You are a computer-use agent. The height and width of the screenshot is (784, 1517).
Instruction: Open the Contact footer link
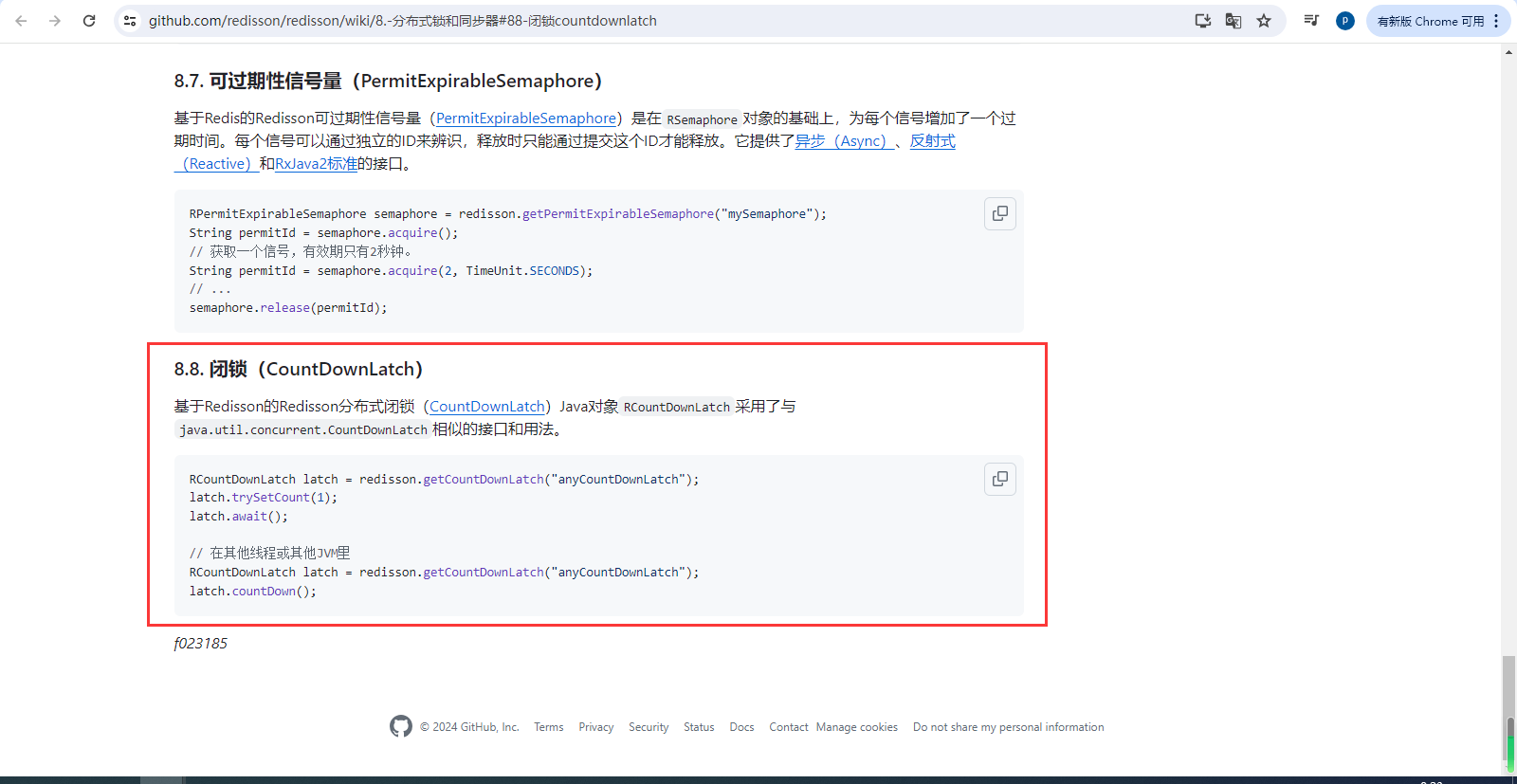tap(789, 727)
